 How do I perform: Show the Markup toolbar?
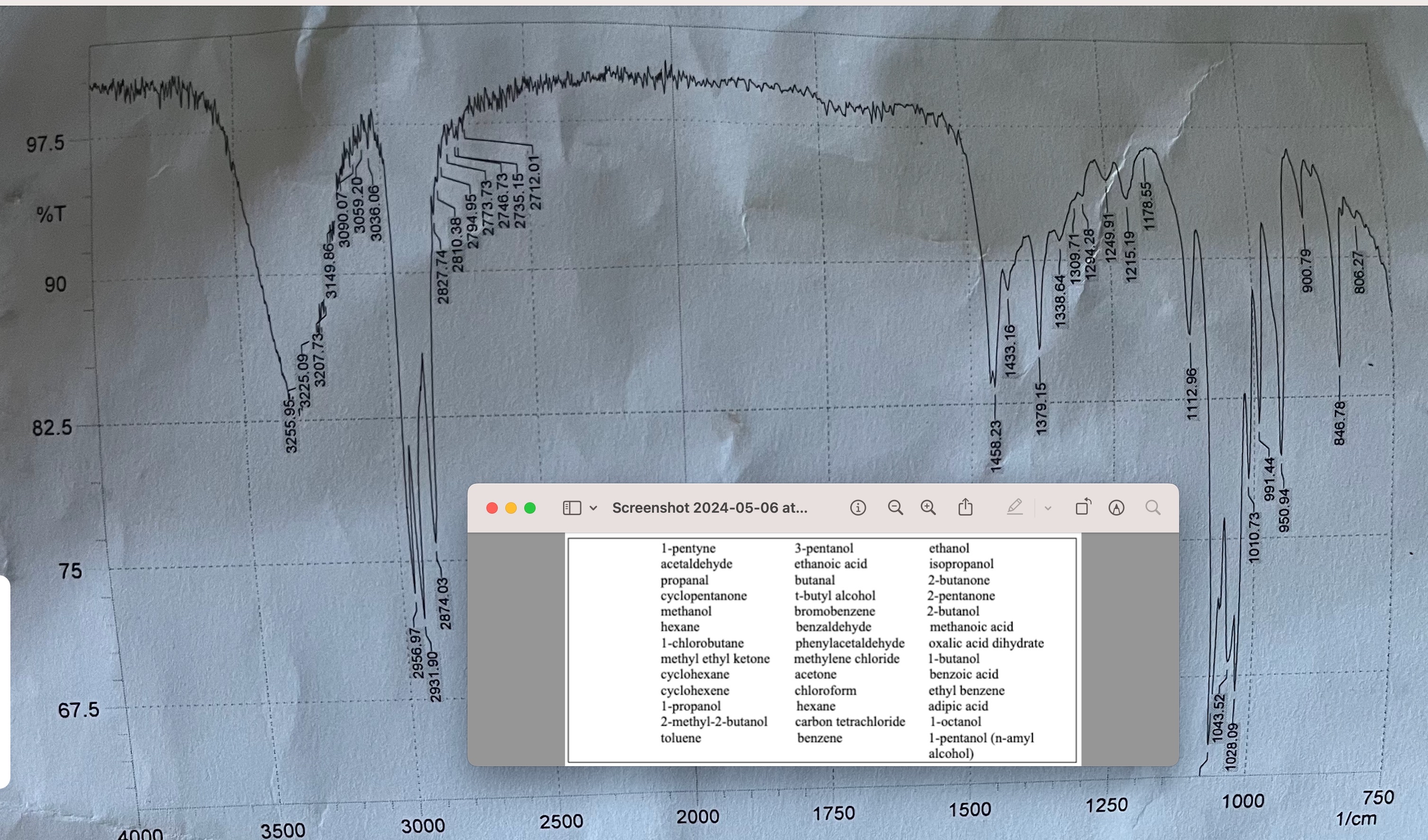[1116, 508]
